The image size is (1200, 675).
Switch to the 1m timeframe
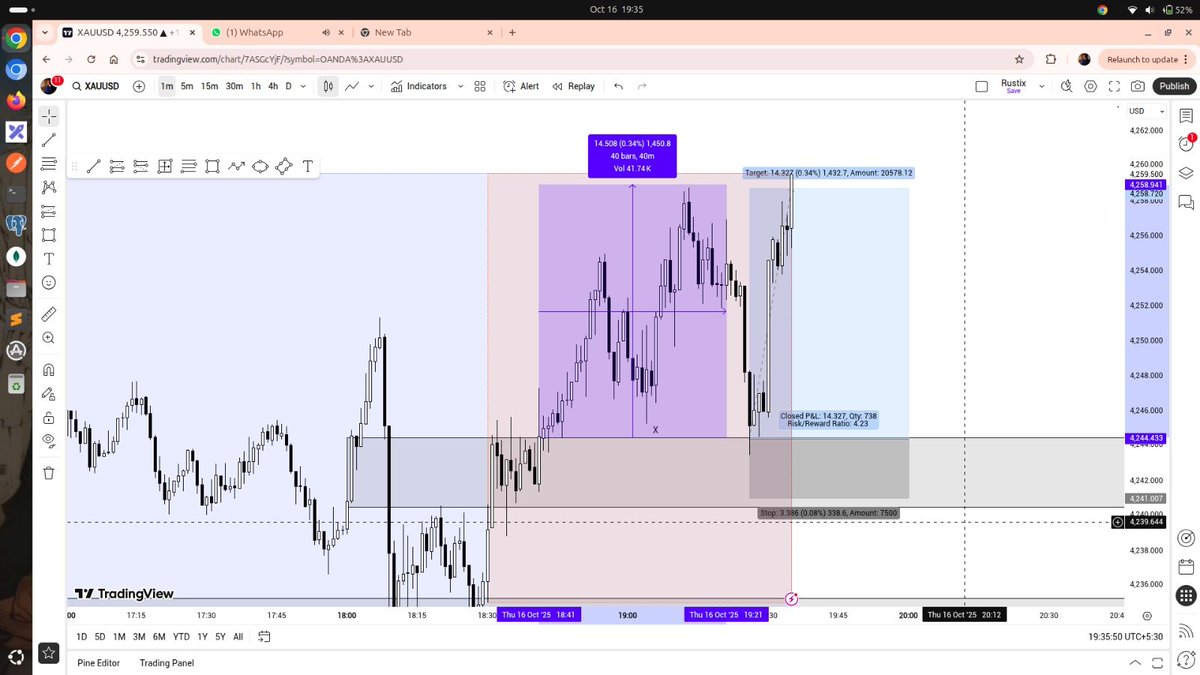(167, 86)
